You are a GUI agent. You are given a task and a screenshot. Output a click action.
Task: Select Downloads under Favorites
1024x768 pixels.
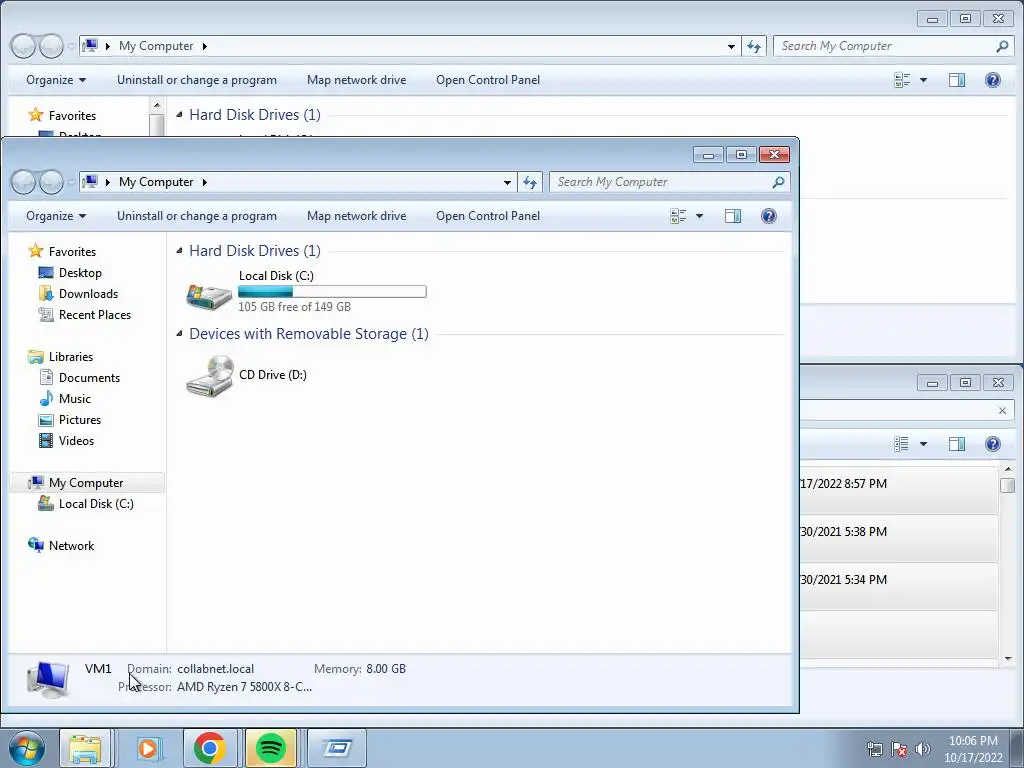(88, 294)
